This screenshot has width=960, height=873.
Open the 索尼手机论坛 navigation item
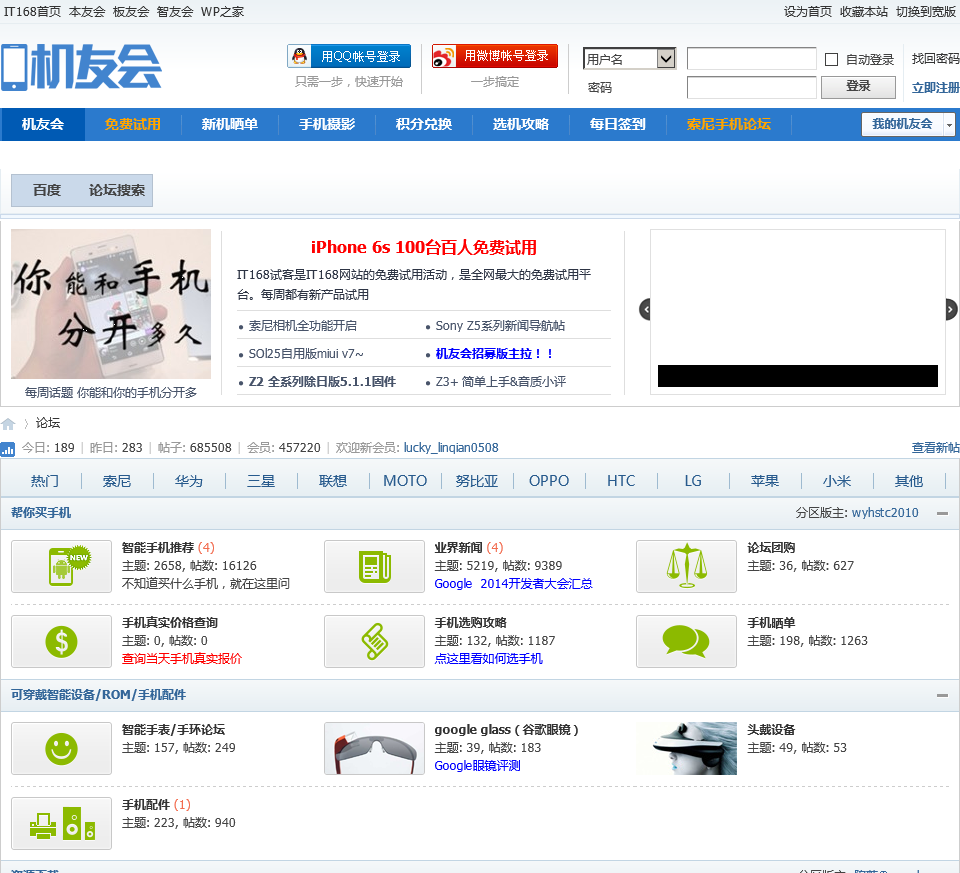[x=729, y=124]
